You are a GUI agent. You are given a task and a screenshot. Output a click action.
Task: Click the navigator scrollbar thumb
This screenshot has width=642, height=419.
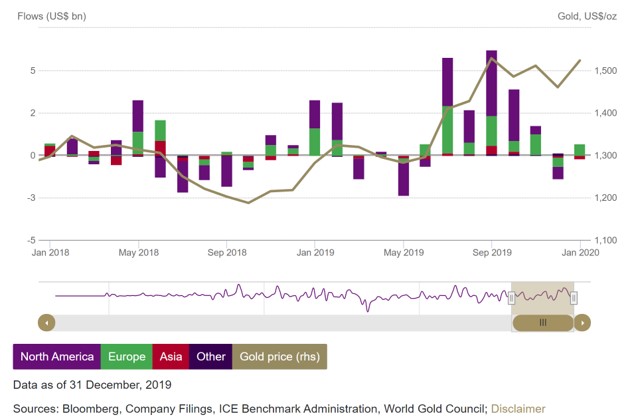(543, 323)
